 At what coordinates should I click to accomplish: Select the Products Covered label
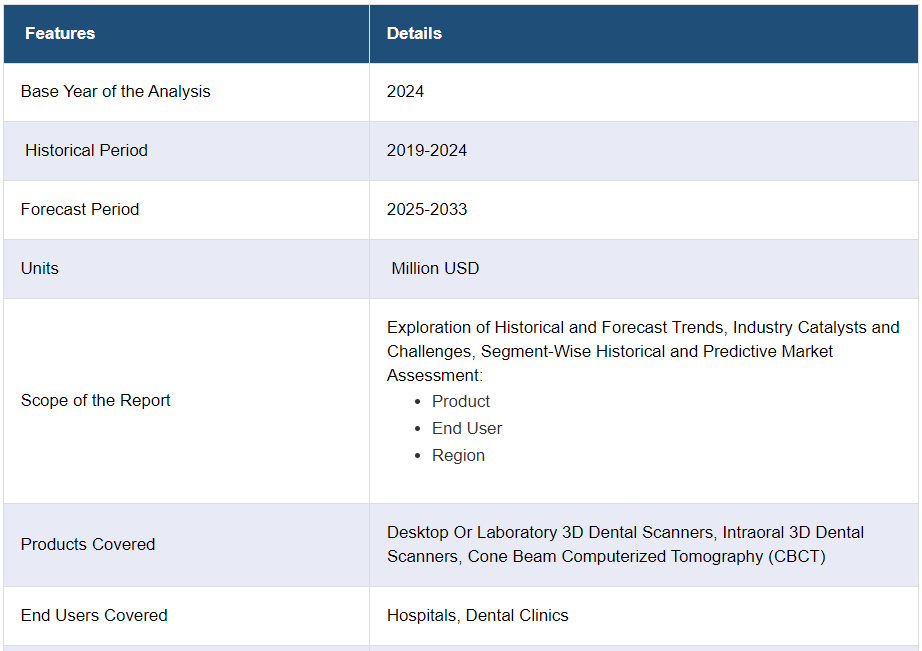click(x=88, y=545)
